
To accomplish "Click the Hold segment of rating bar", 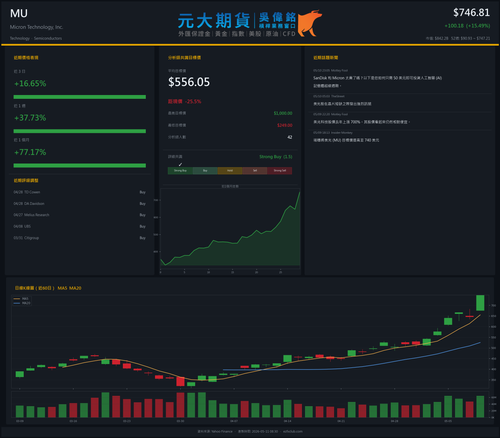I will 230,171.
